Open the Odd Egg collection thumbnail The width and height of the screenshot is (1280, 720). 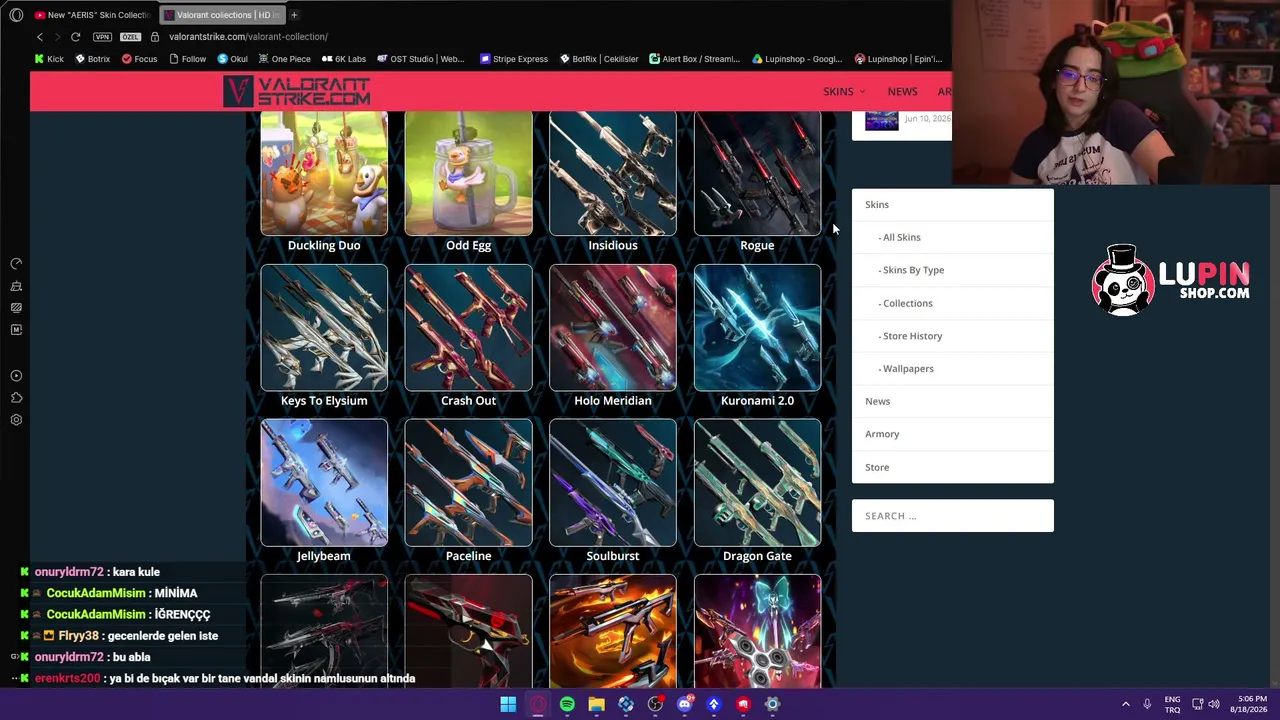click(468, 173)
